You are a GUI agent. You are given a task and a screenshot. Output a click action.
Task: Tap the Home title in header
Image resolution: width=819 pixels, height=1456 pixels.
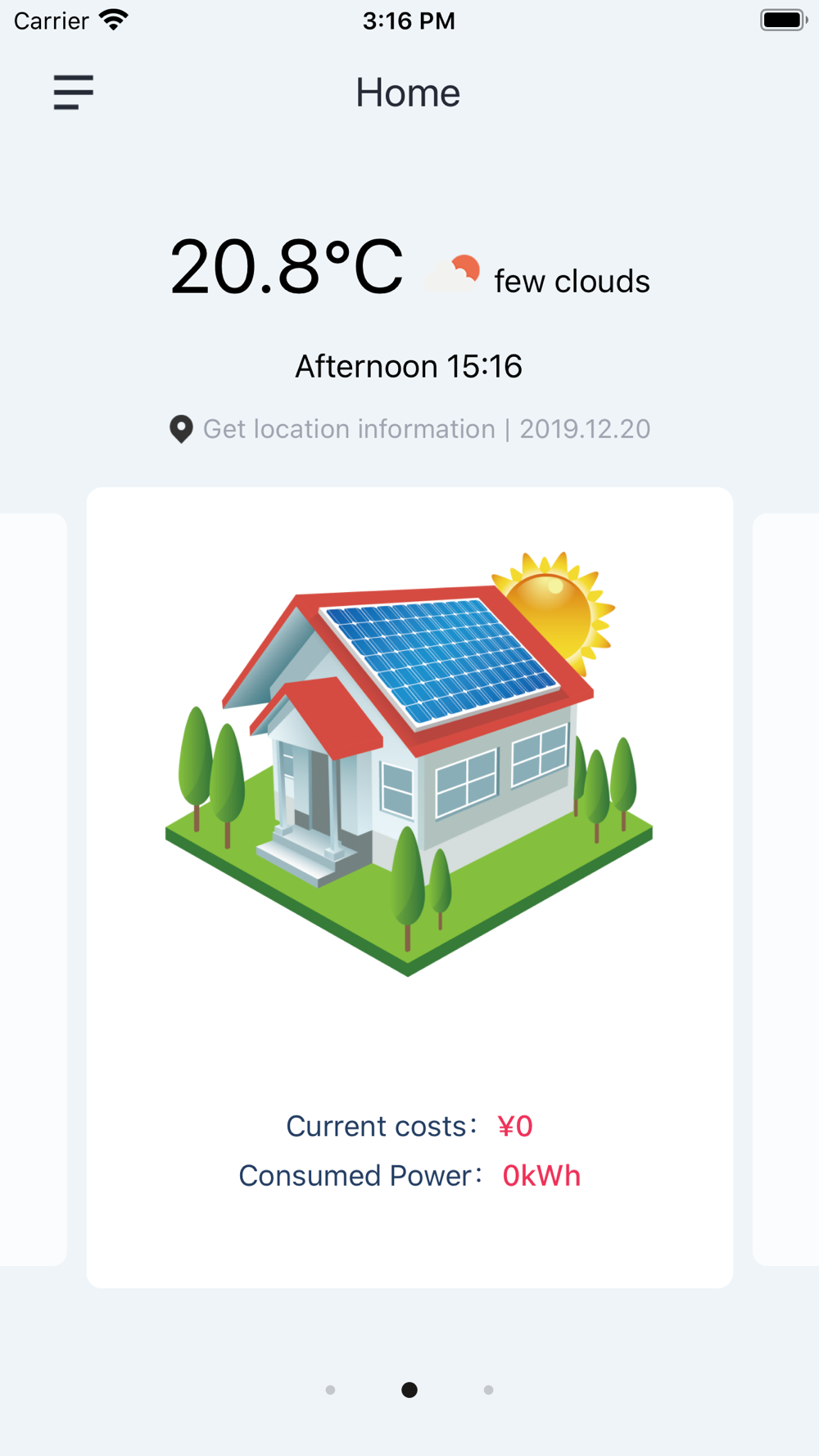(408, 93)
